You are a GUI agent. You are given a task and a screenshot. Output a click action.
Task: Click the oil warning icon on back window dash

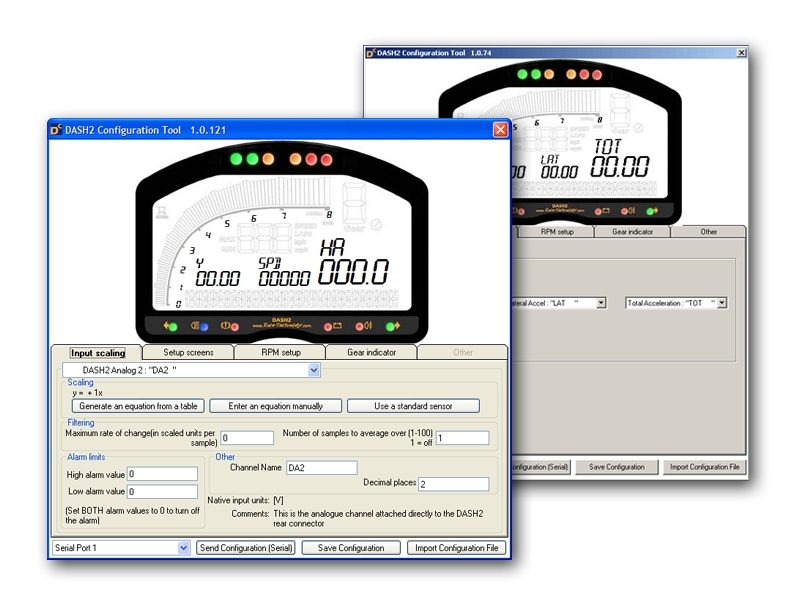click(628, 211)
